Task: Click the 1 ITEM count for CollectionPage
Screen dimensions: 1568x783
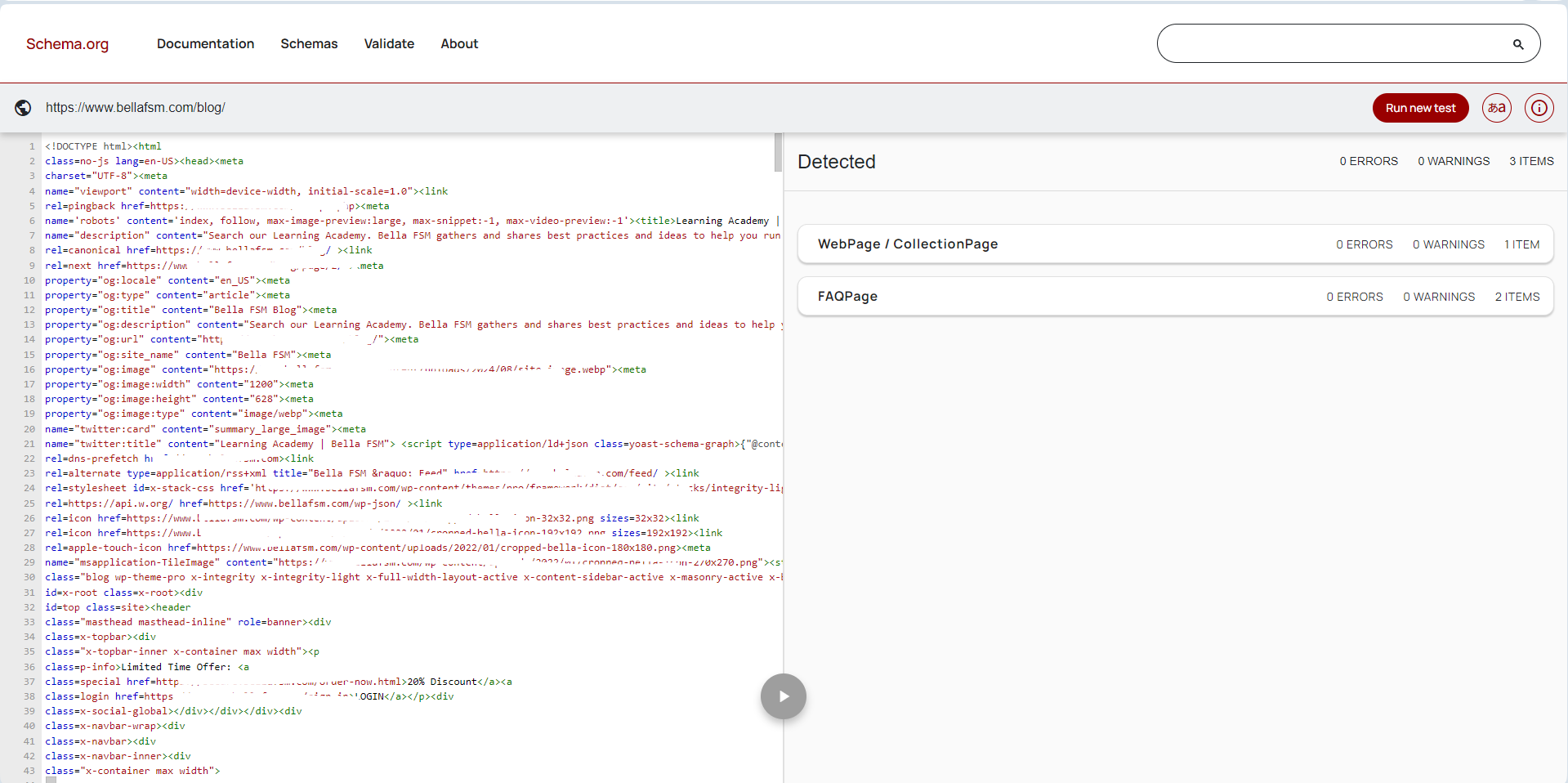Action: coord(1522,244)
